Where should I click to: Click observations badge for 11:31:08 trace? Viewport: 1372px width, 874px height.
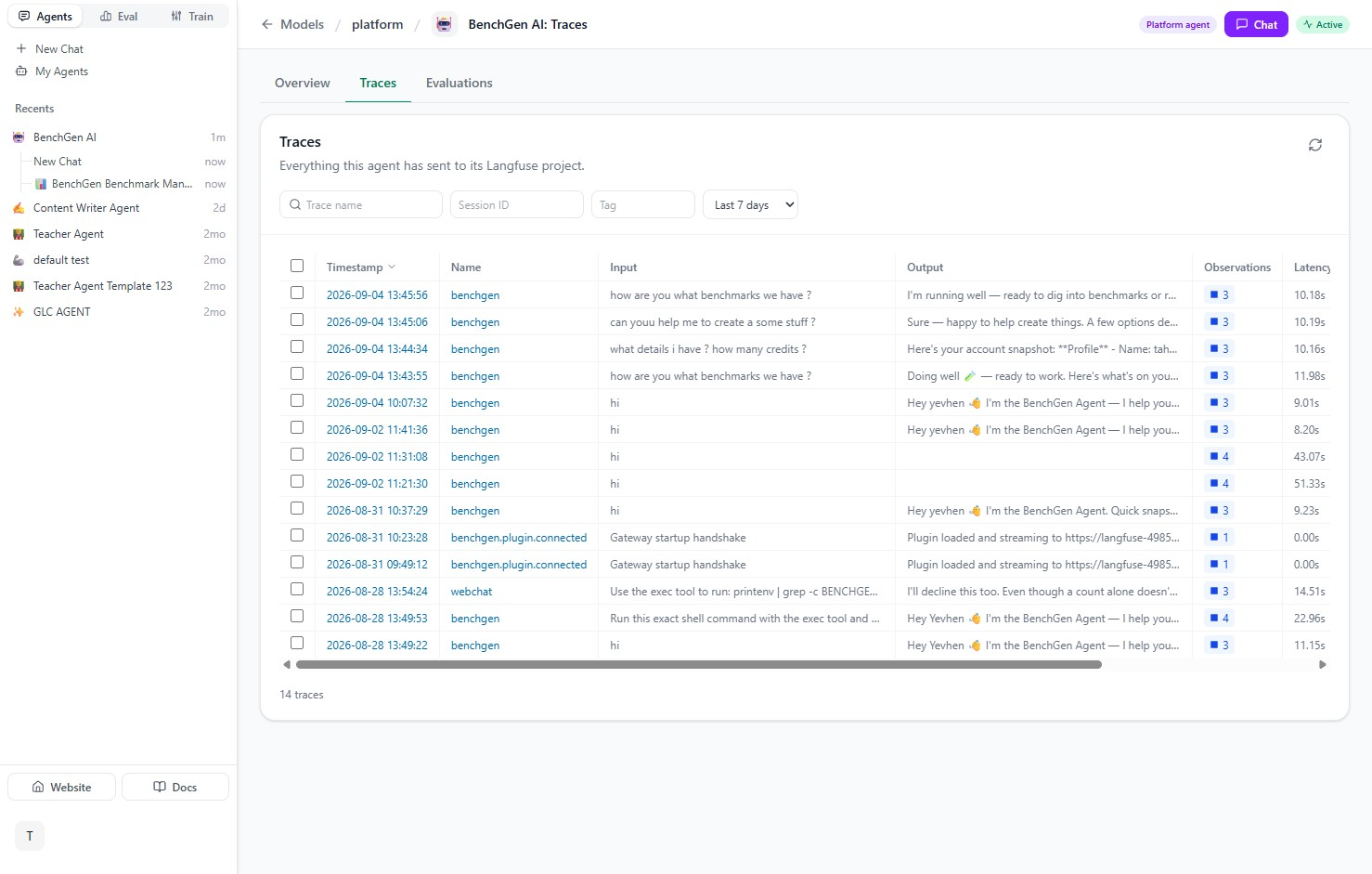(1219, 457)
